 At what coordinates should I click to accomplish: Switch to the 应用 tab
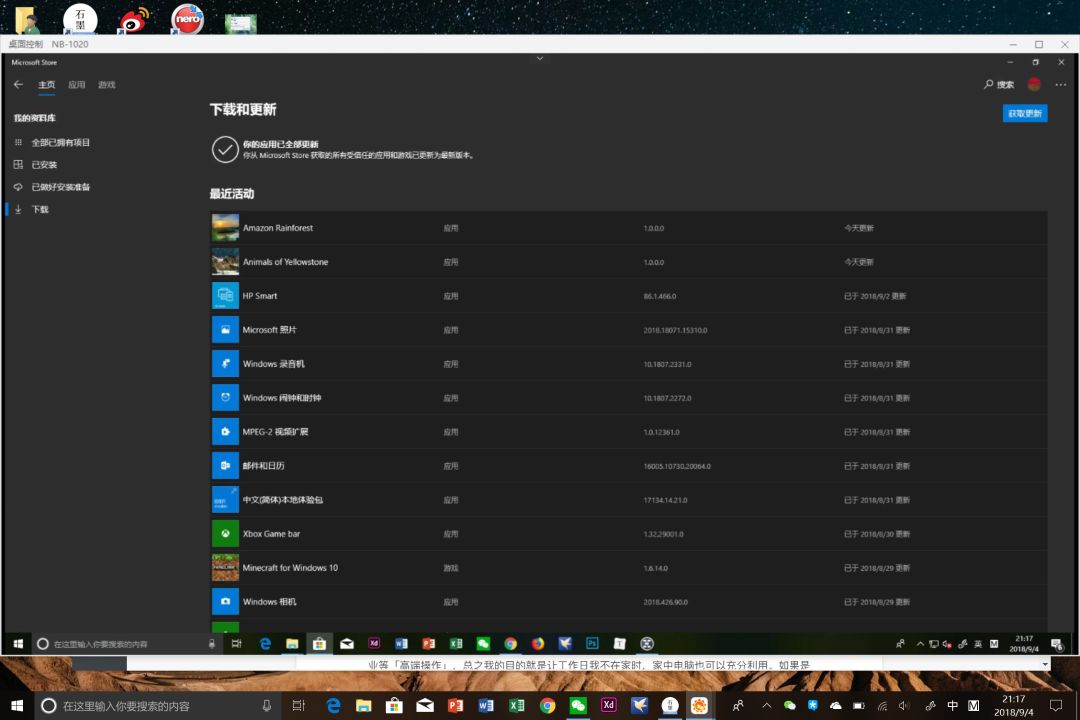pyautogui.click(x=77, y=85)
